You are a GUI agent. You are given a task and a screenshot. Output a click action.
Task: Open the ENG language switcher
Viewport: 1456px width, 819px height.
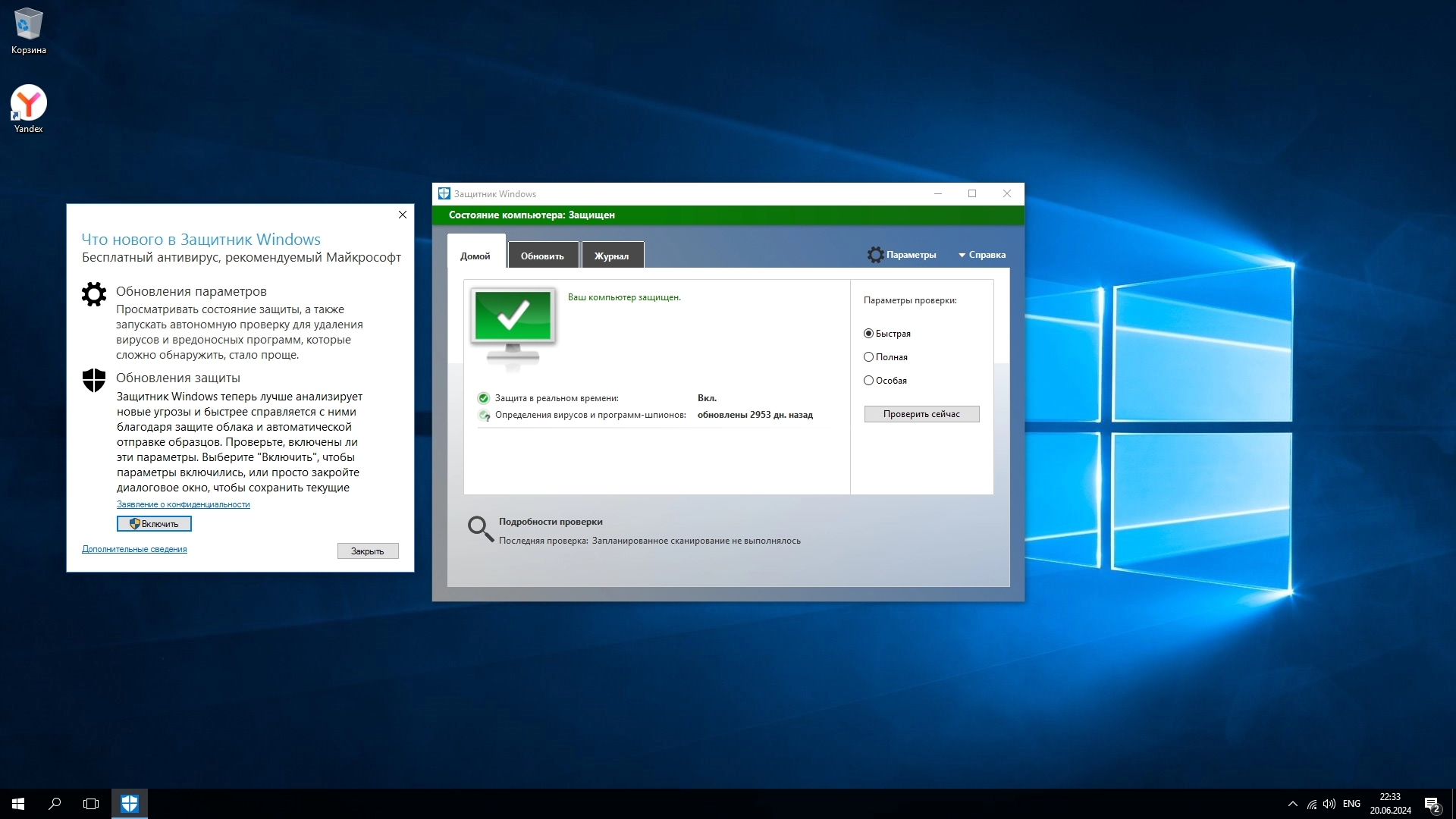point(1351,804)
